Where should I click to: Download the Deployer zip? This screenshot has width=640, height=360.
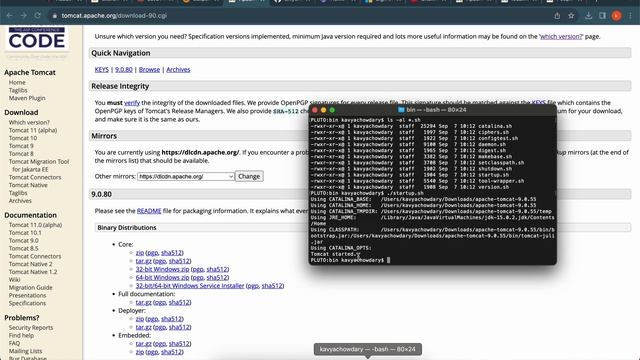click(x=140, y=319)
